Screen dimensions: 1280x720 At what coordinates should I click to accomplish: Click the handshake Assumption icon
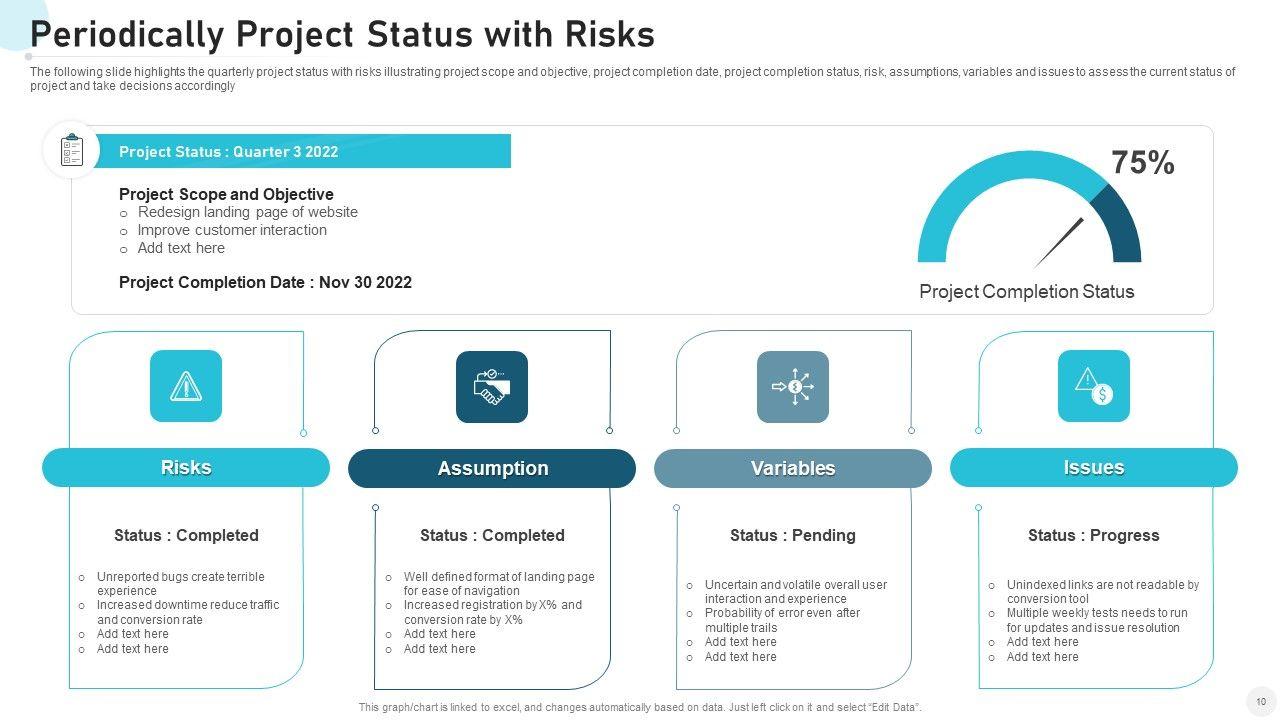[x=492, y=387]
